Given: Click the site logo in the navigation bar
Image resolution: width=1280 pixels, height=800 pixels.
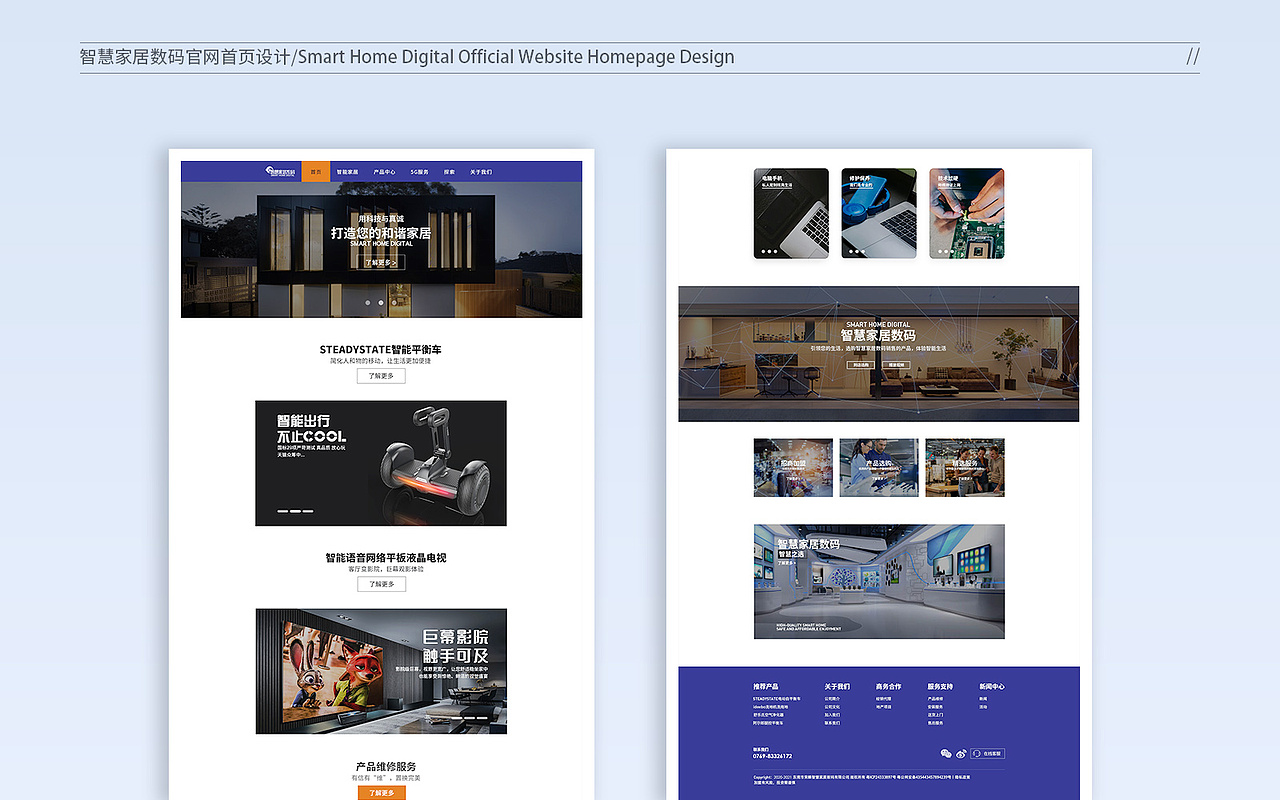Looking at the screenshot, I should [281, 171].
